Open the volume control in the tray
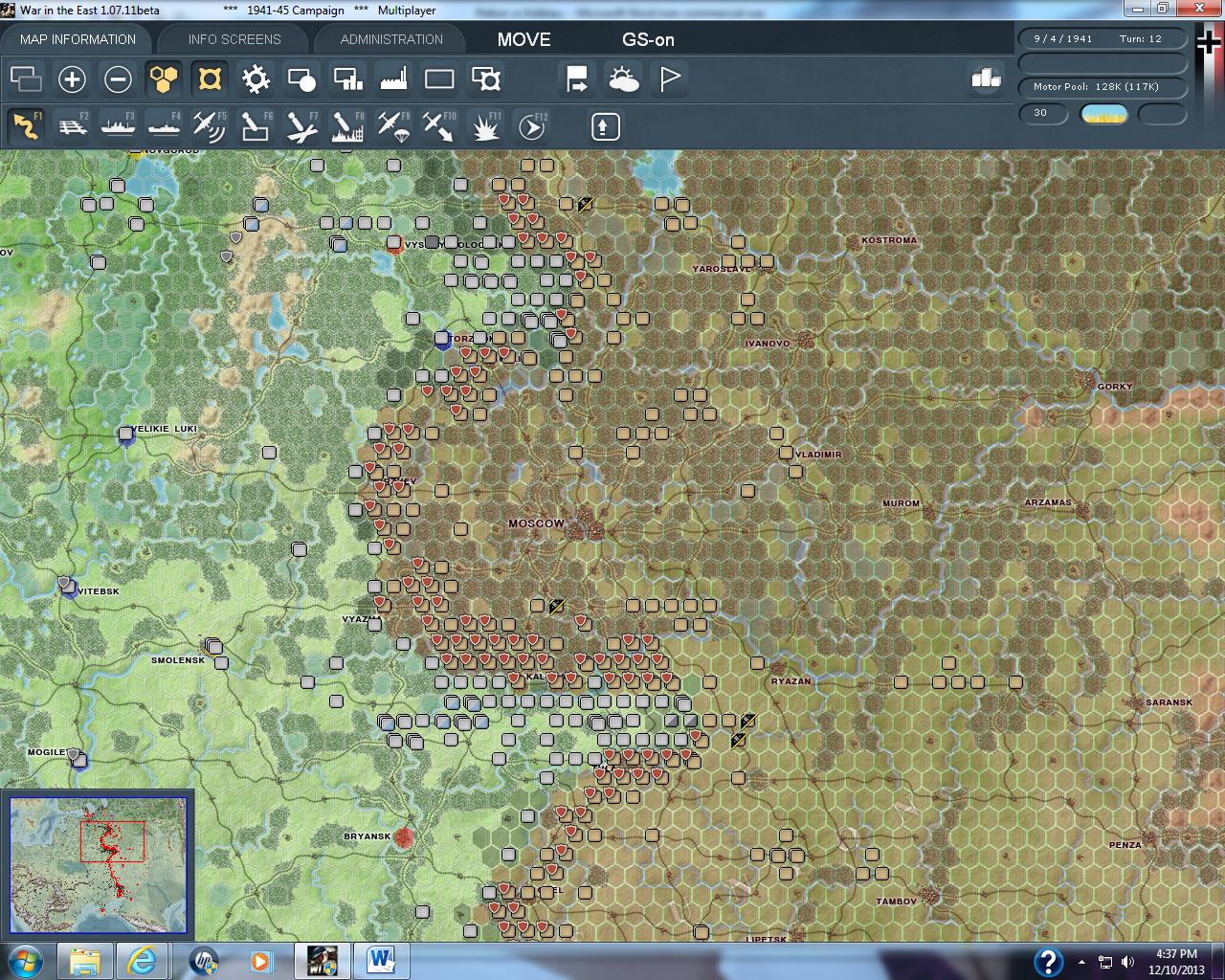Viewport: 1225px width, 980px height. pos(1127,962)
